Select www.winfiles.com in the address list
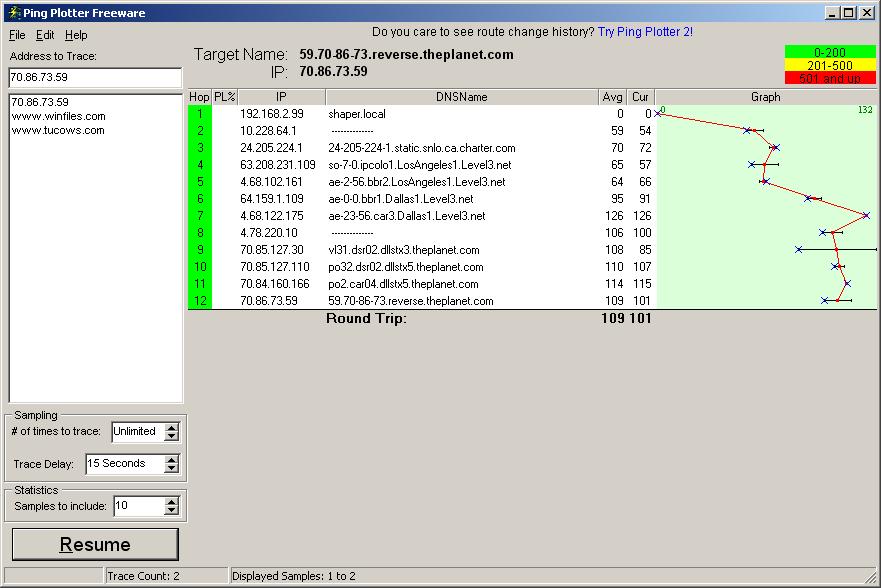Image resolution: width=881 pixels, height=588 pixels. tap(58, 116)
